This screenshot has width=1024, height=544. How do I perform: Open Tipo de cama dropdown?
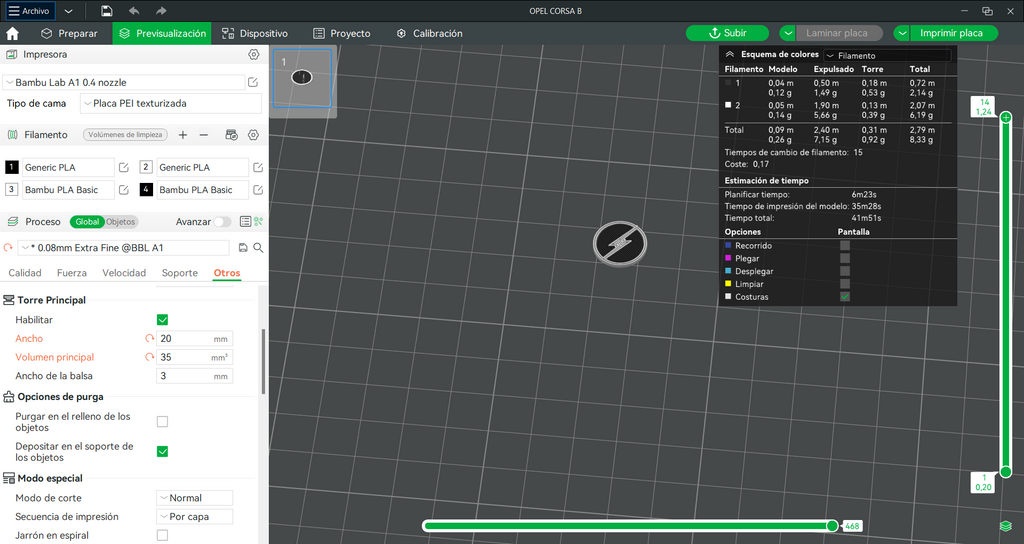(x=171, y=103)
